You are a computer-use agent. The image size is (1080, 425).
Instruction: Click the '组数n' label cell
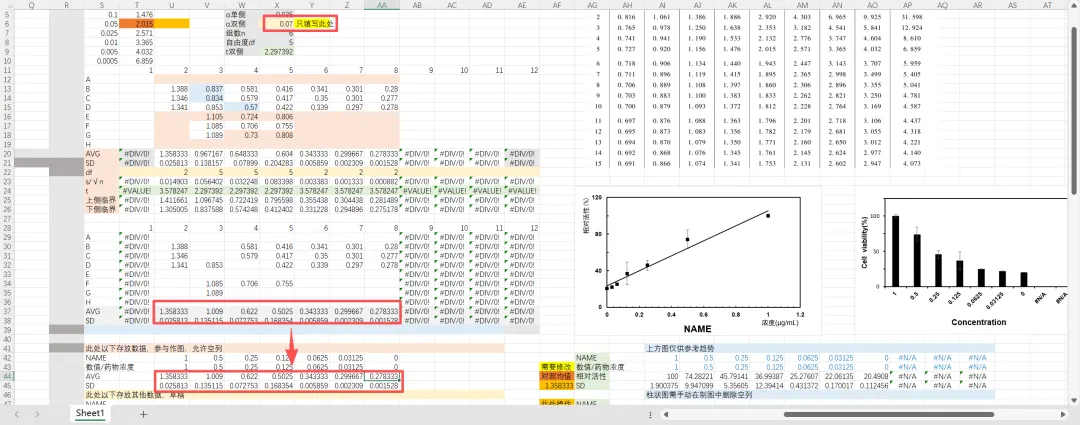tap(242, 33)
